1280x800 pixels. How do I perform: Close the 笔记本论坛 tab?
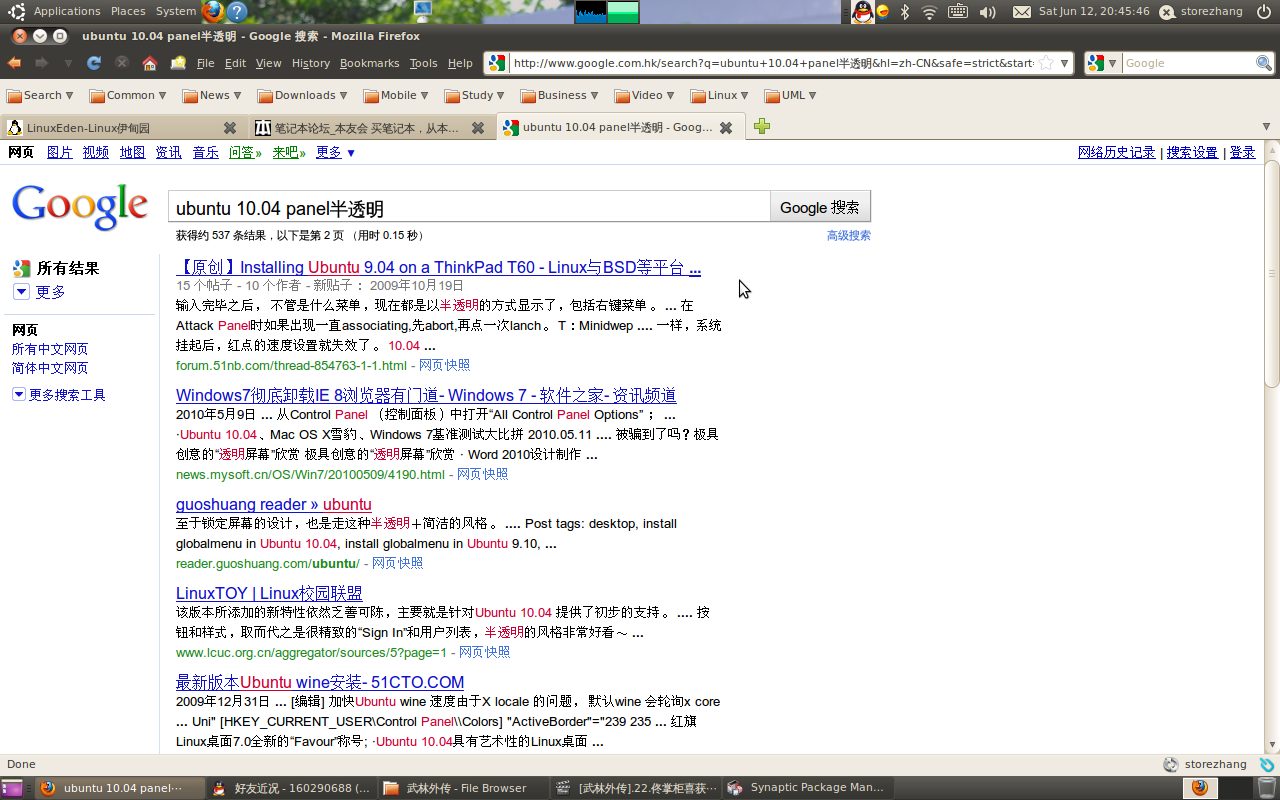coord(478,128)
